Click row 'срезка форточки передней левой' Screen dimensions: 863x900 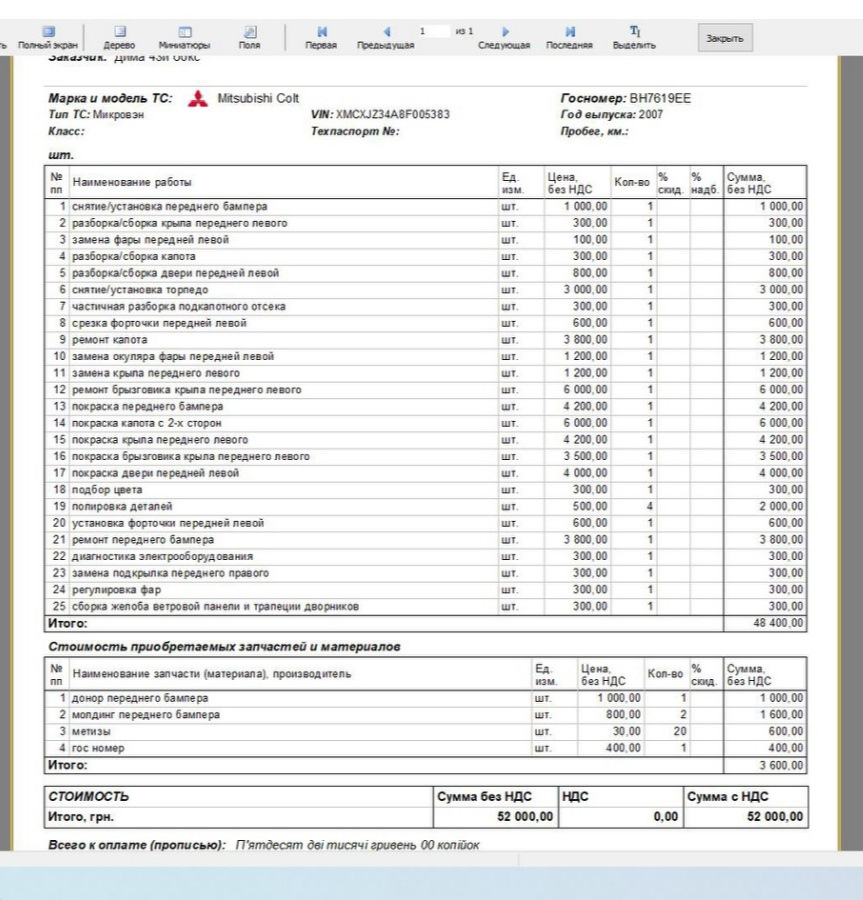pos(425,323)
